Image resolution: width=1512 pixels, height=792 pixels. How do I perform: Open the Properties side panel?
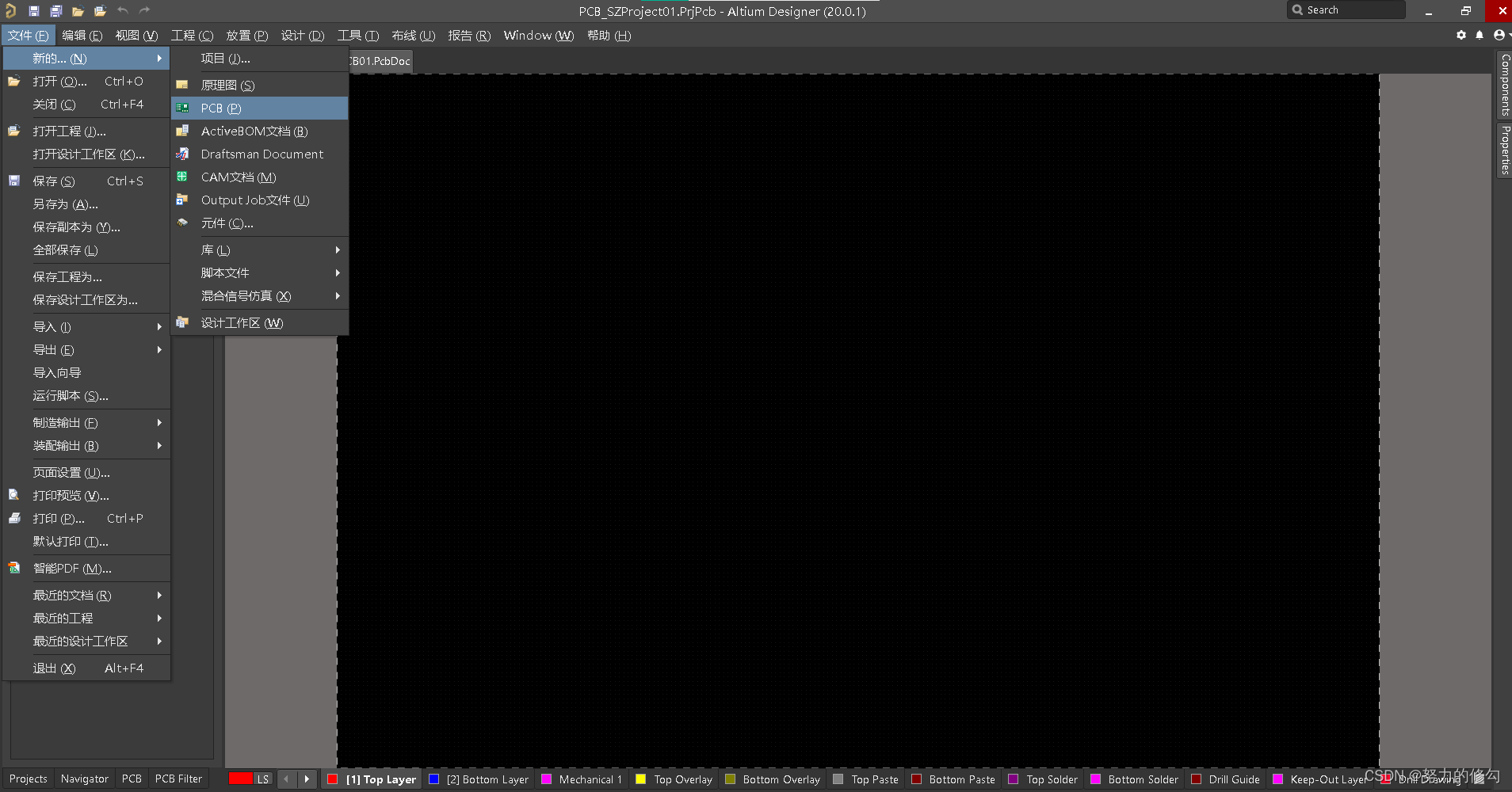click(1504, 150)
